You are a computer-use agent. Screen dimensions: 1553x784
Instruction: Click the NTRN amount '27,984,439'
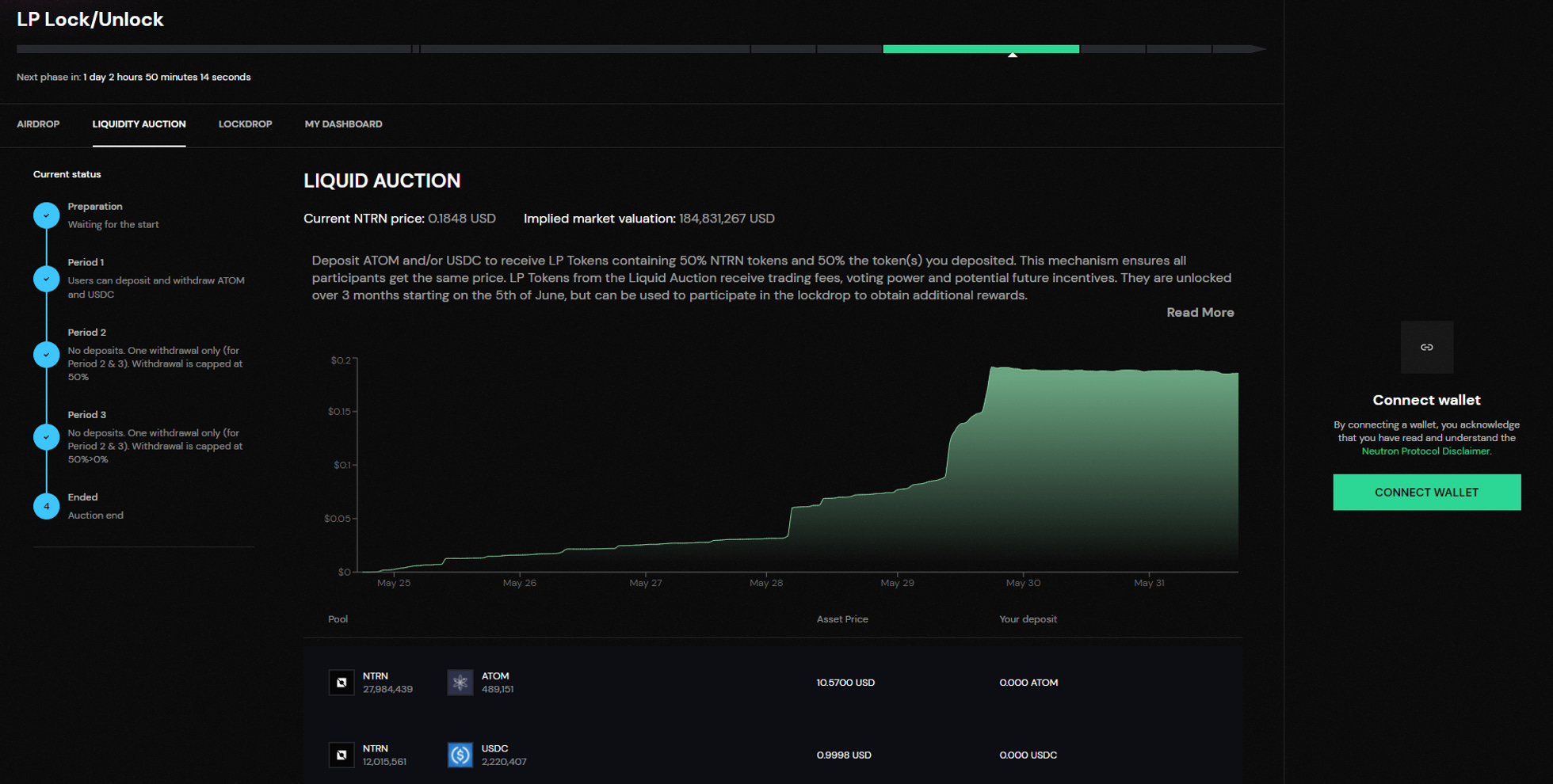[x=387, y=690]
